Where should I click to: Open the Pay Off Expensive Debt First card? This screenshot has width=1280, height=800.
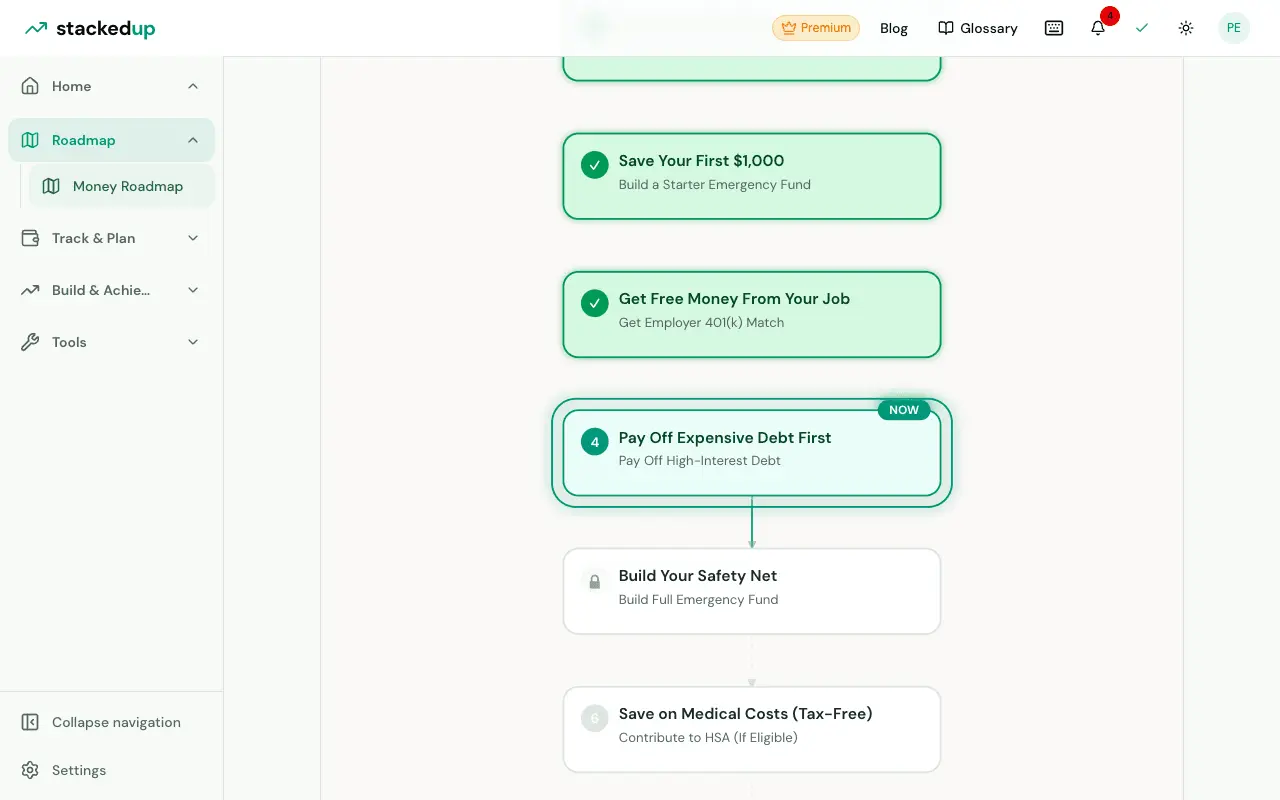752,453
